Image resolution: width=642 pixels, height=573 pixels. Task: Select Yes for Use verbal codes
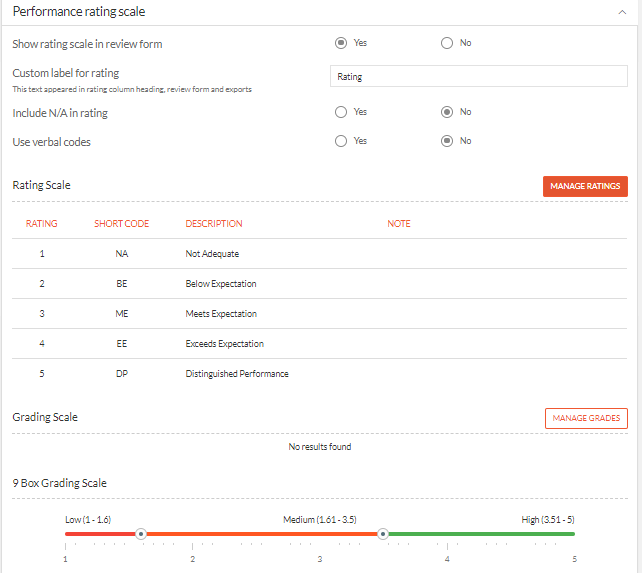[x=341, y=141]
